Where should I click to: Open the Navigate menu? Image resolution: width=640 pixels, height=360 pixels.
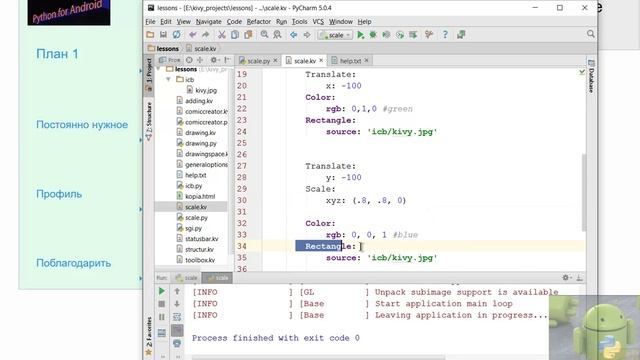click(x=208, y=22)
